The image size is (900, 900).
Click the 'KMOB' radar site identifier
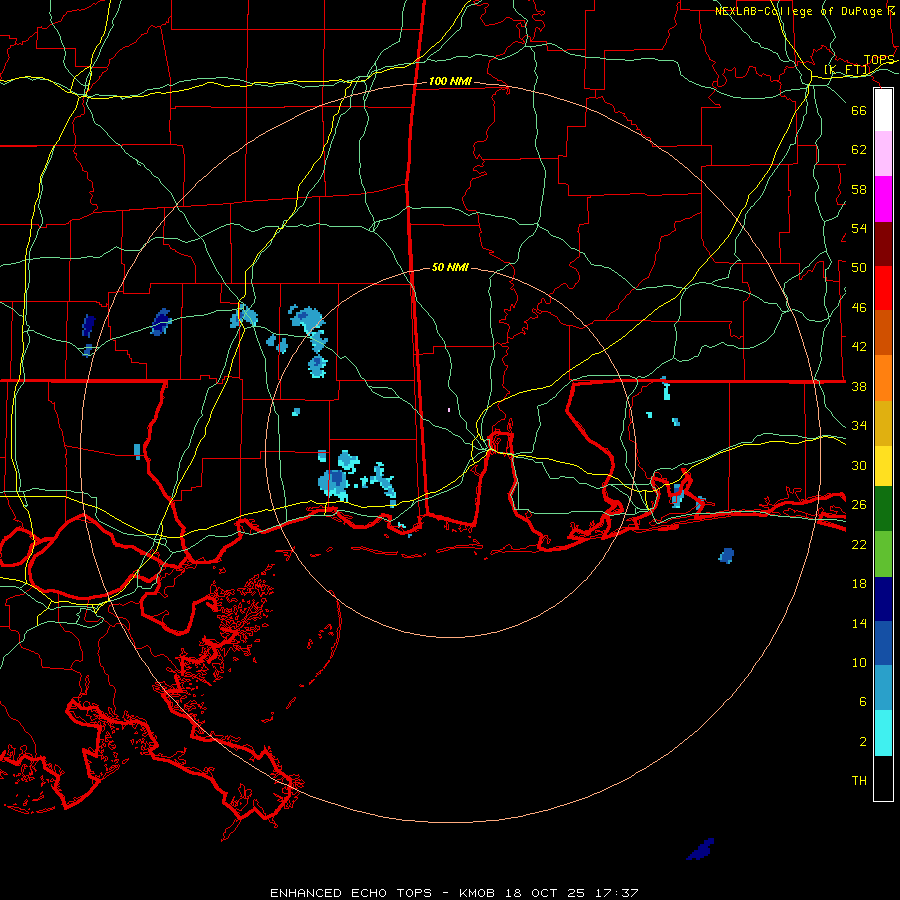click(476, 893)
